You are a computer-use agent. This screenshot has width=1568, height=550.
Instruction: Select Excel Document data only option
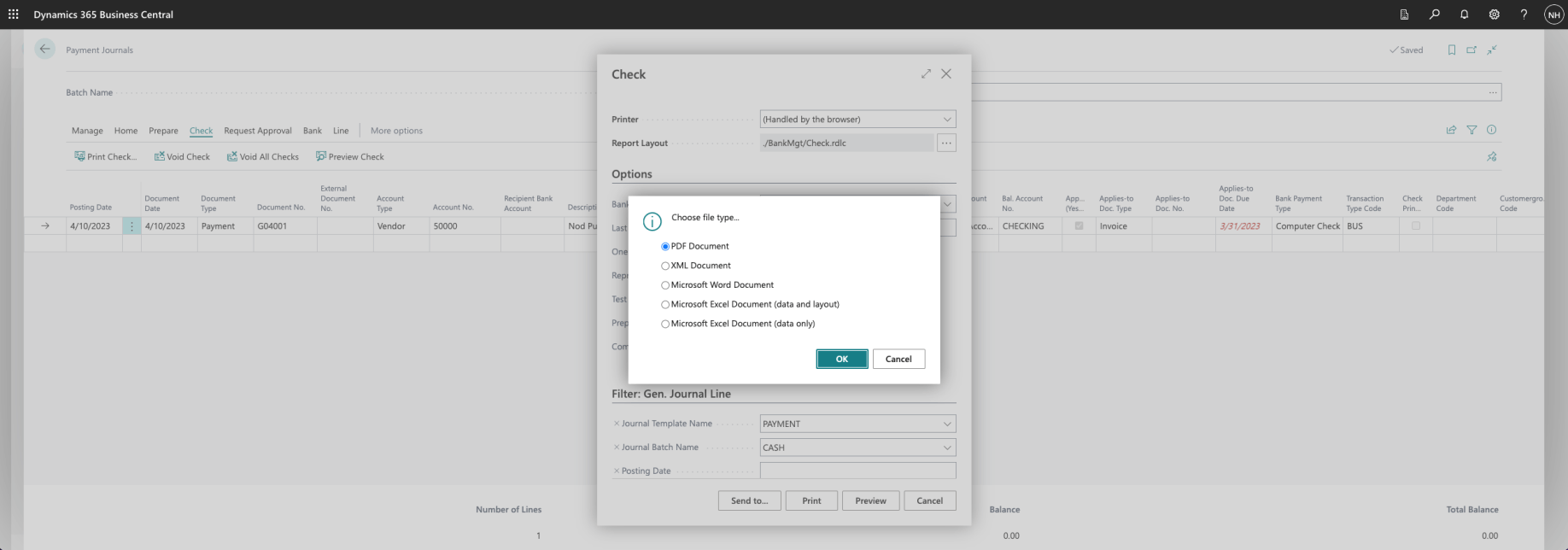click(665, 324)
